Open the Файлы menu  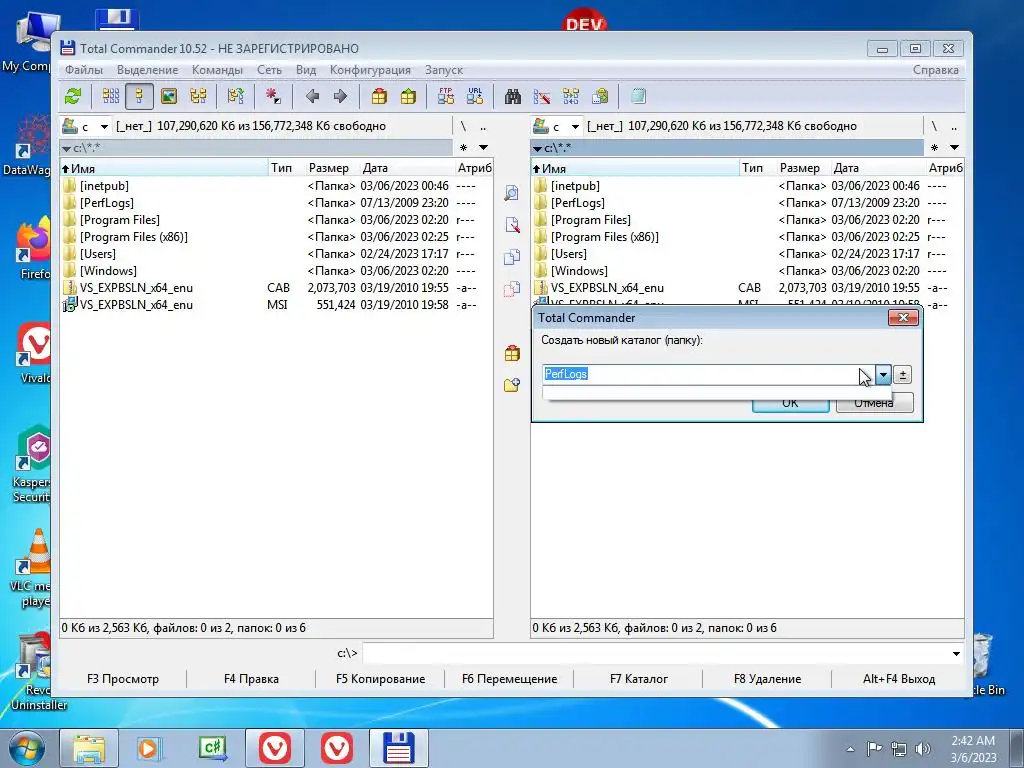(x=84, y=70)
